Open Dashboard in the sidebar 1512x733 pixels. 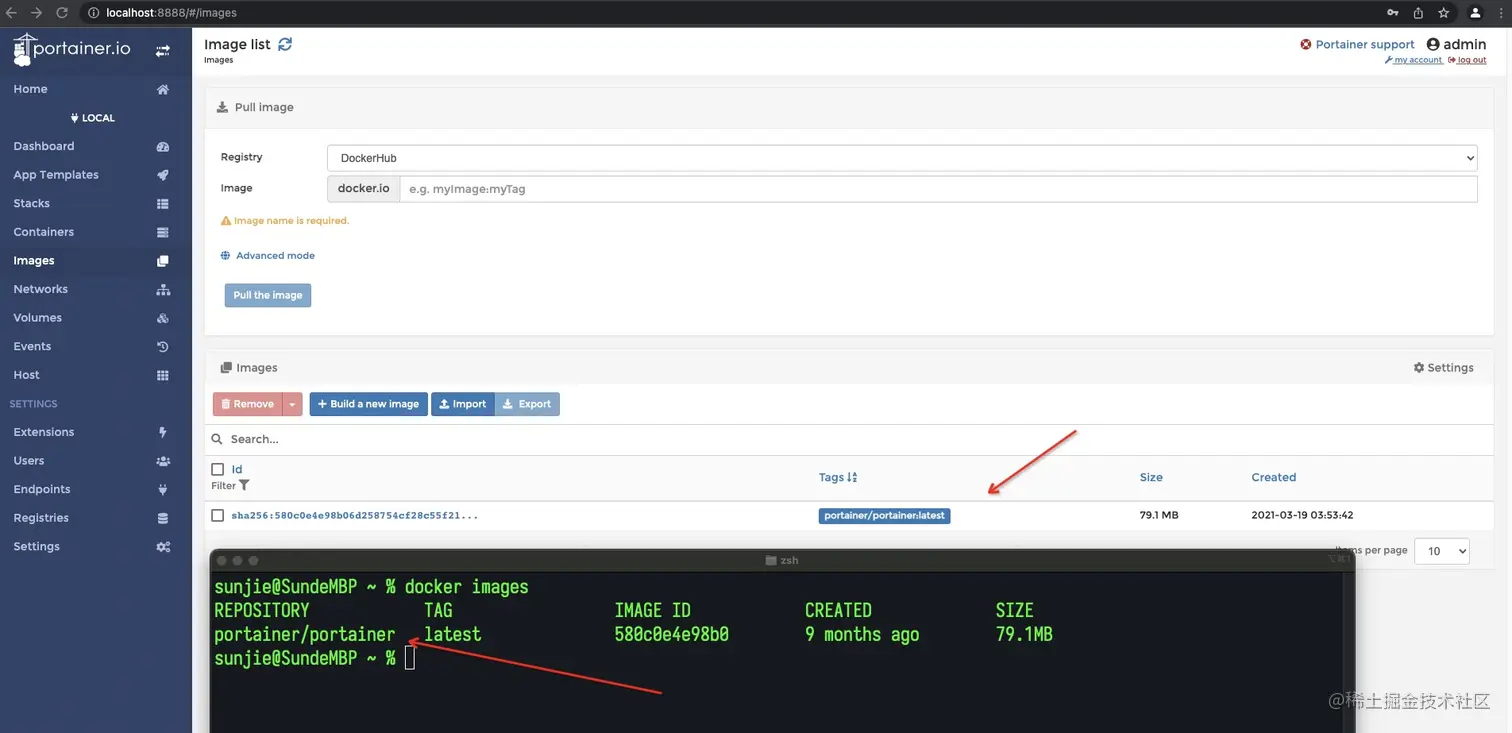click(43, 146)
